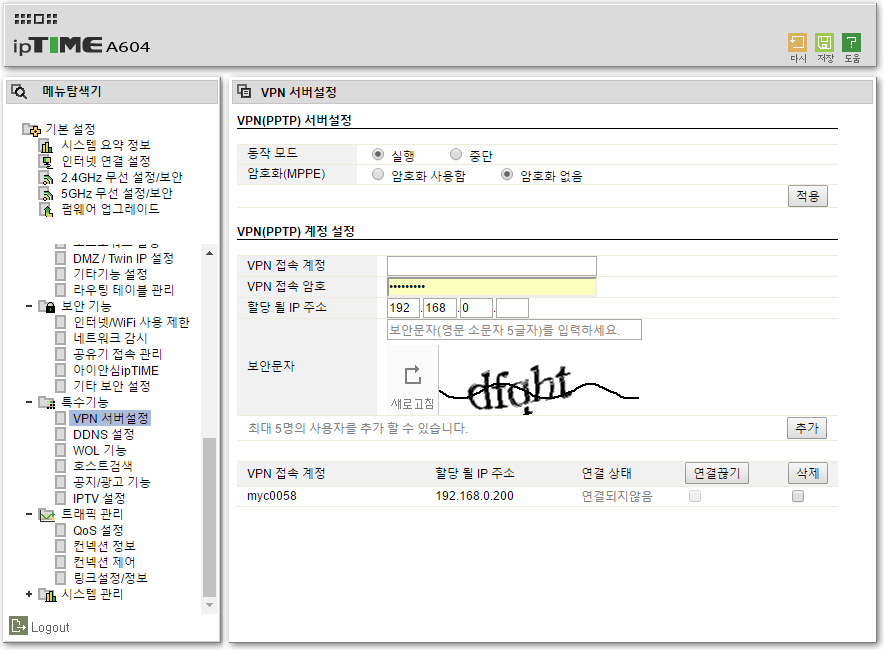The width and height of the screenshot is (884, 655).
Task: Click the Logout icon
Action: 18,626
